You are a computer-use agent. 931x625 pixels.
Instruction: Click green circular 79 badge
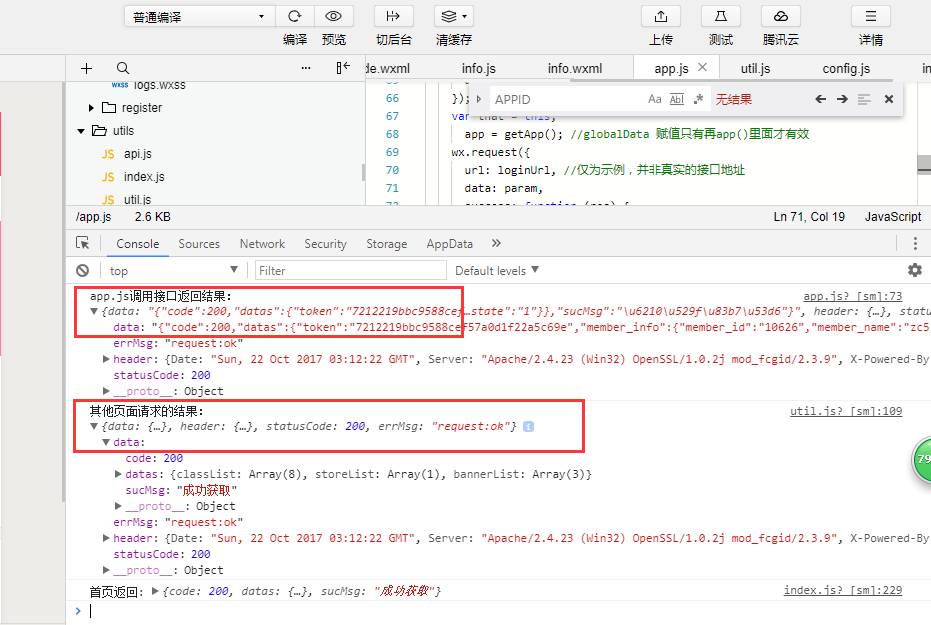point(921,459)
